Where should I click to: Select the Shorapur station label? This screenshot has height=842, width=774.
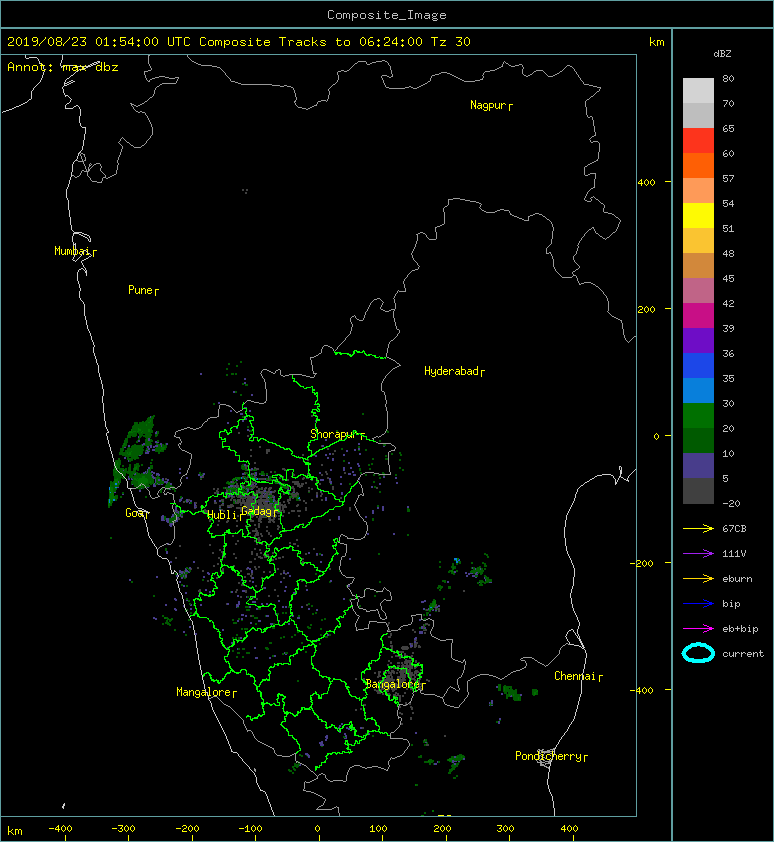(337, 434)
